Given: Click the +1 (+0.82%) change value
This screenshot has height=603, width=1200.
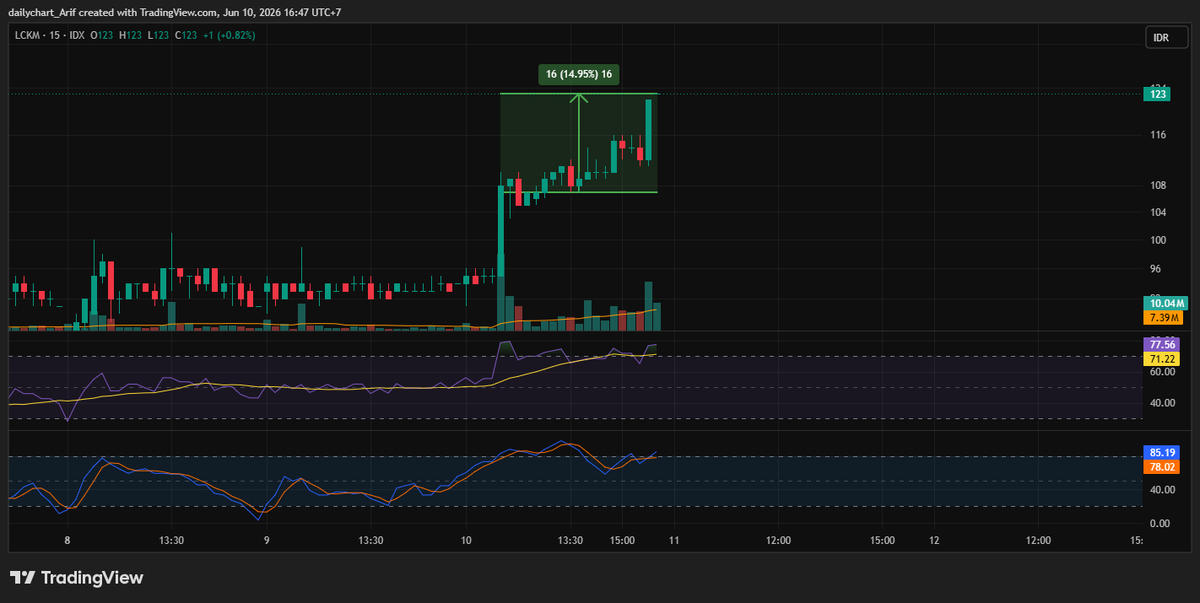Looking at the screenshot, I should 228,35.
